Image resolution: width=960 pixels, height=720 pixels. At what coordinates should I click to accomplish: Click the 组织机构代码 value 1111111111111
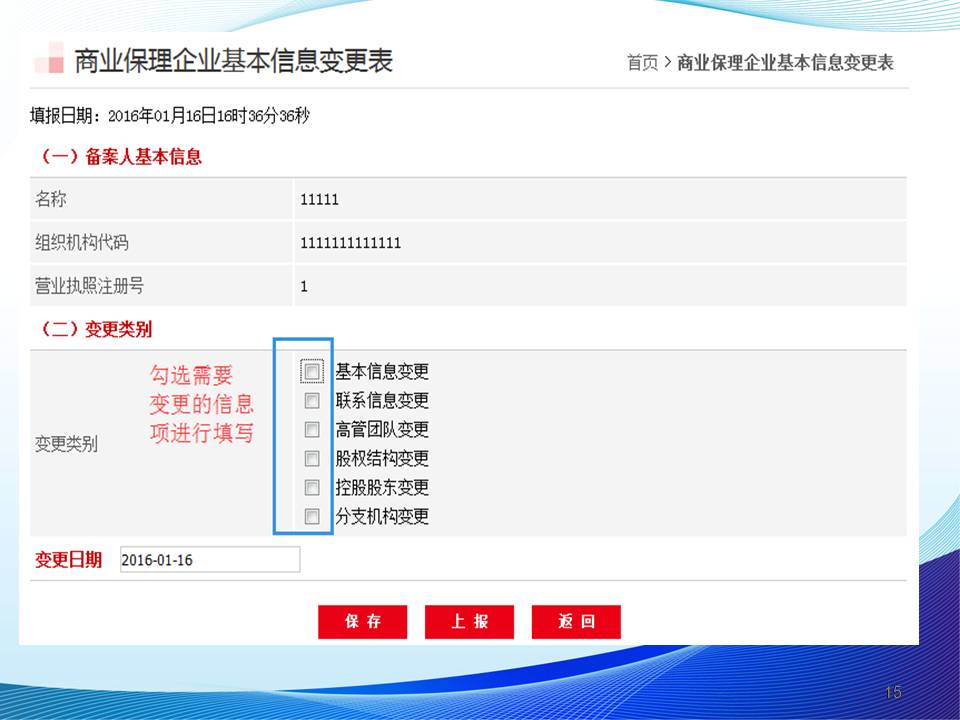[350, 242]
